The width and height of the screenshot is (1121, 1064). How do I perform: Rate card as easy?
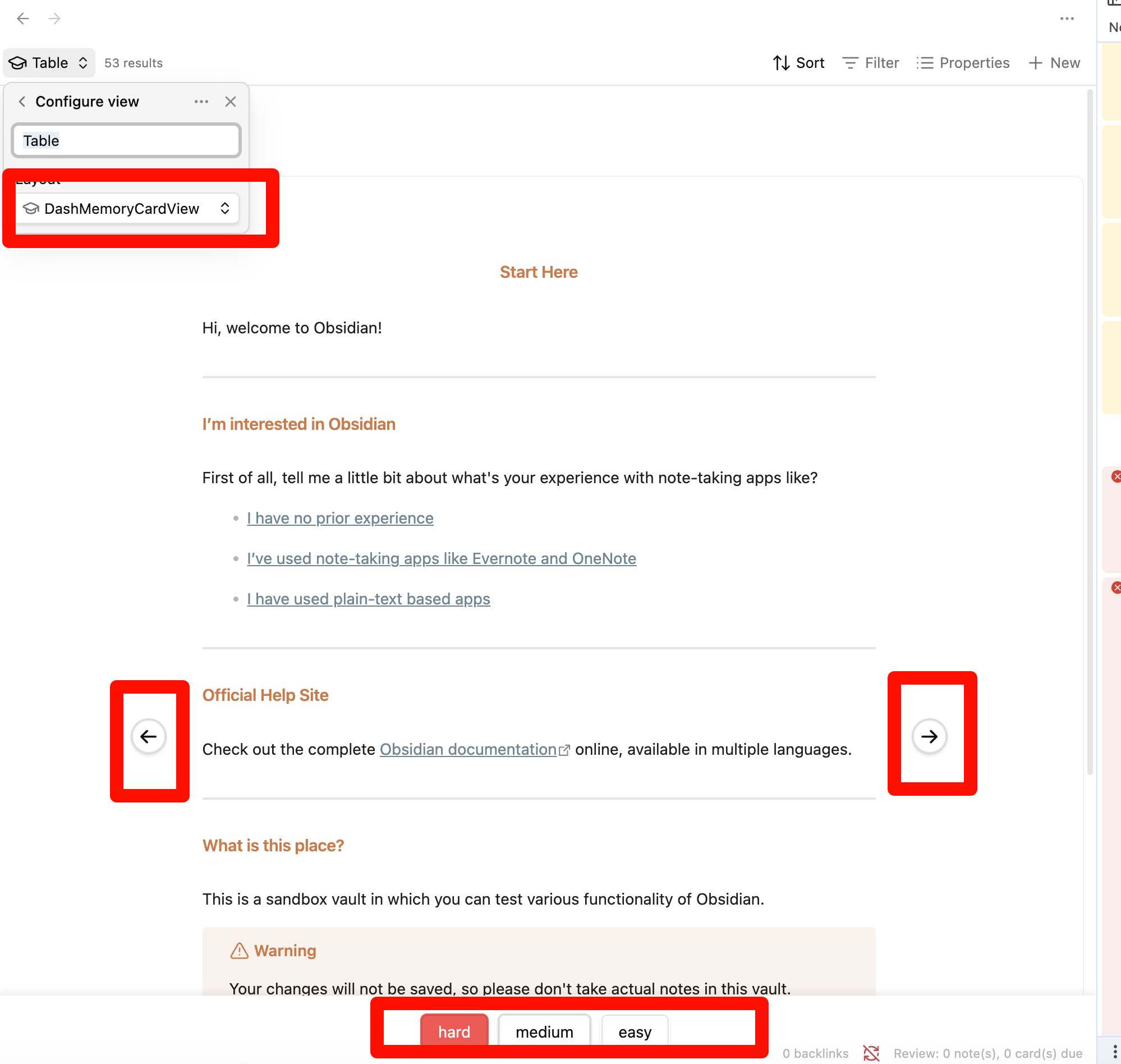coord(635,1031)
